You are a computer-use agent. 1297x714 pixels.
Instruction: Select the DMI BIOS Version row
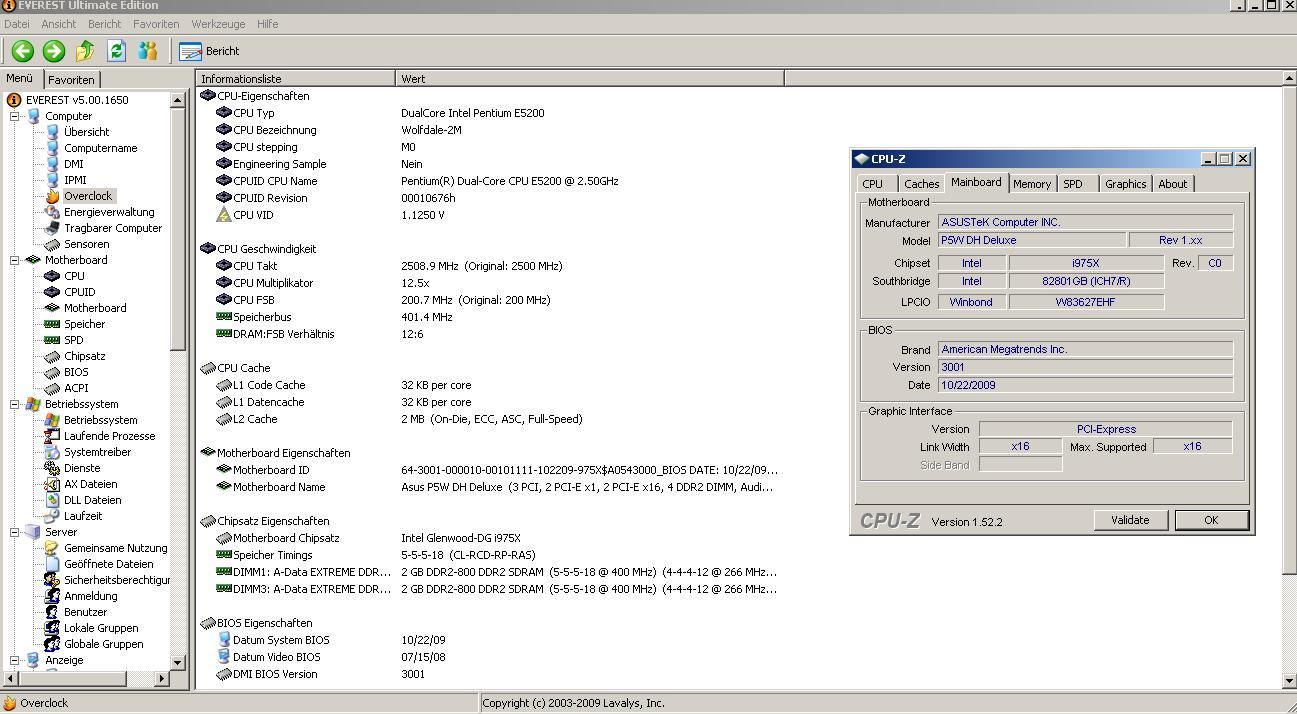488,674
